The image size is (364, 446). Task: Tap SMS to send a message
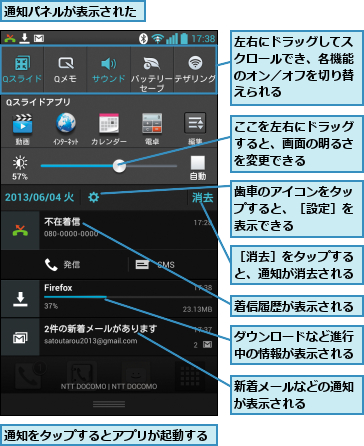(155, 265)
